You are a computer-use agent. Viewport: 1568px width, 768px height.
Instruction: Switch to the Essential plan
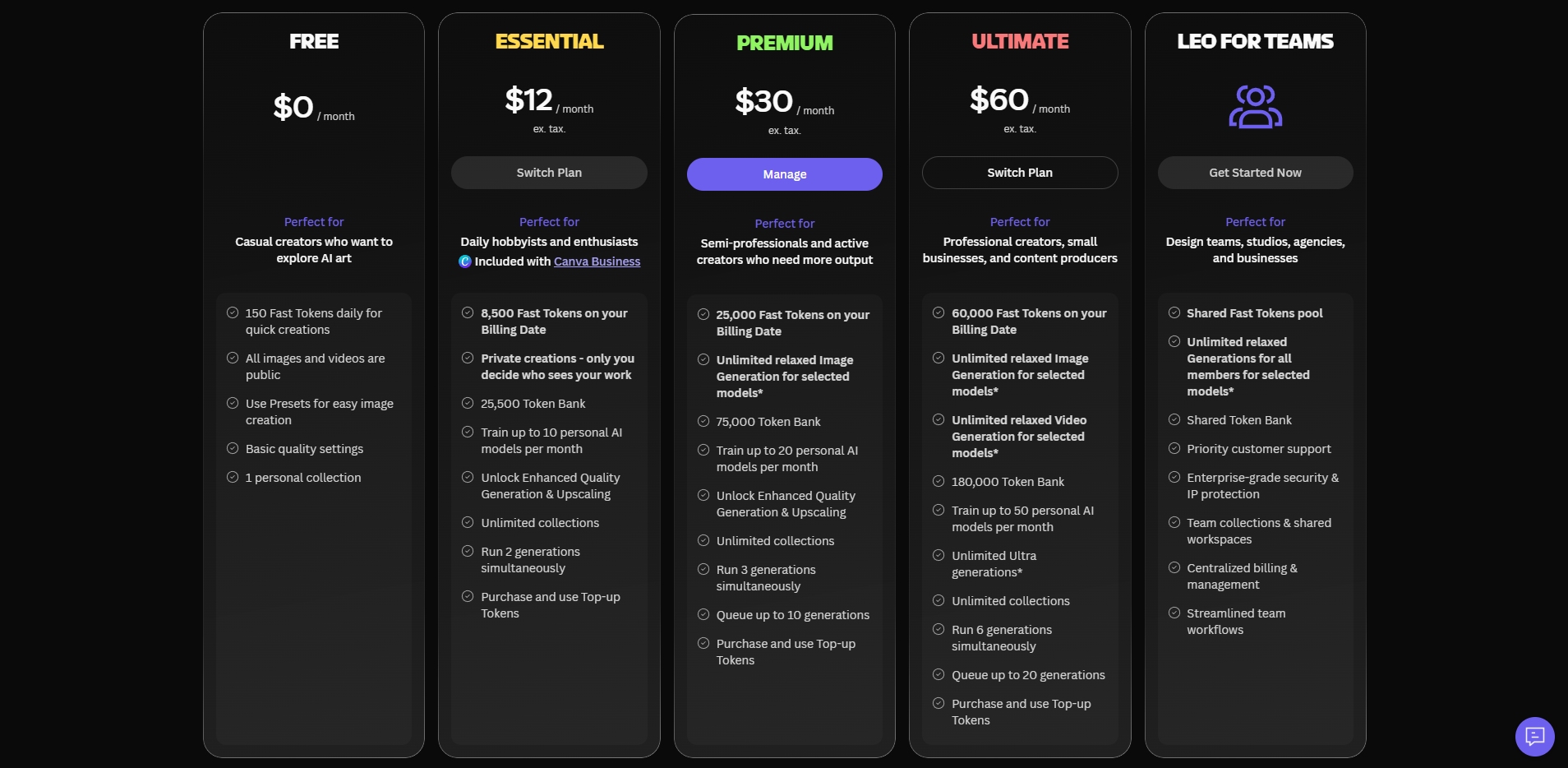point(549,173)
